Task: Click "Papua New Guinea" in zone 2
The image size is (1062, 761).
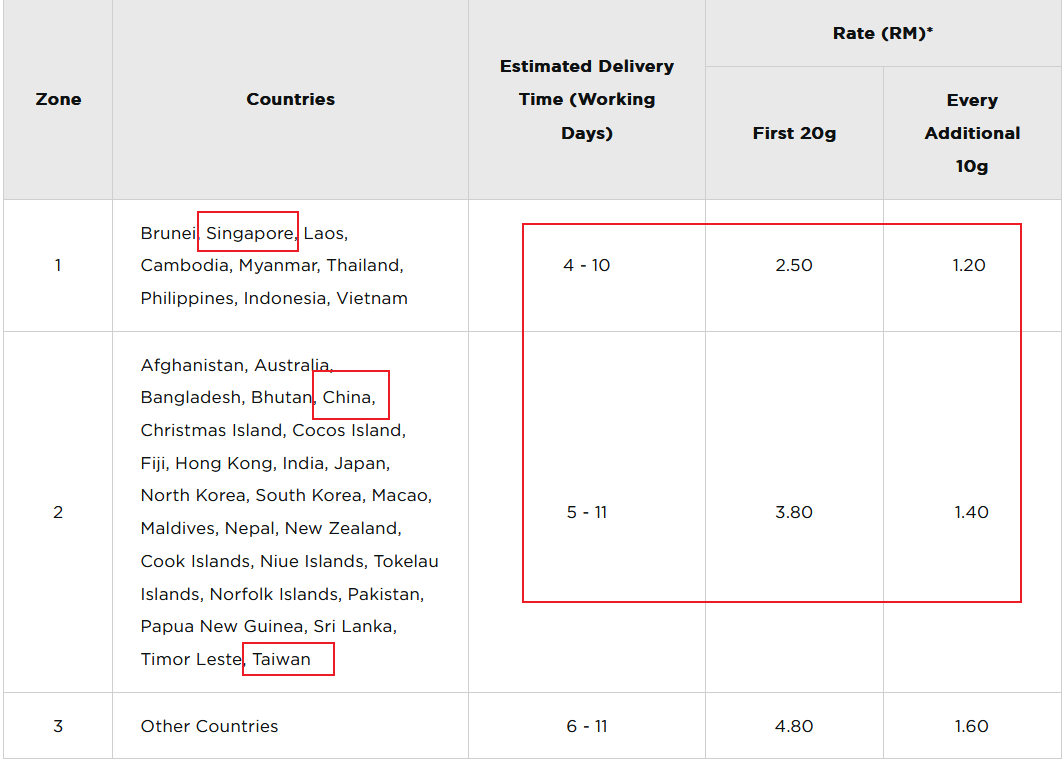Action: [x=221, y=626]
